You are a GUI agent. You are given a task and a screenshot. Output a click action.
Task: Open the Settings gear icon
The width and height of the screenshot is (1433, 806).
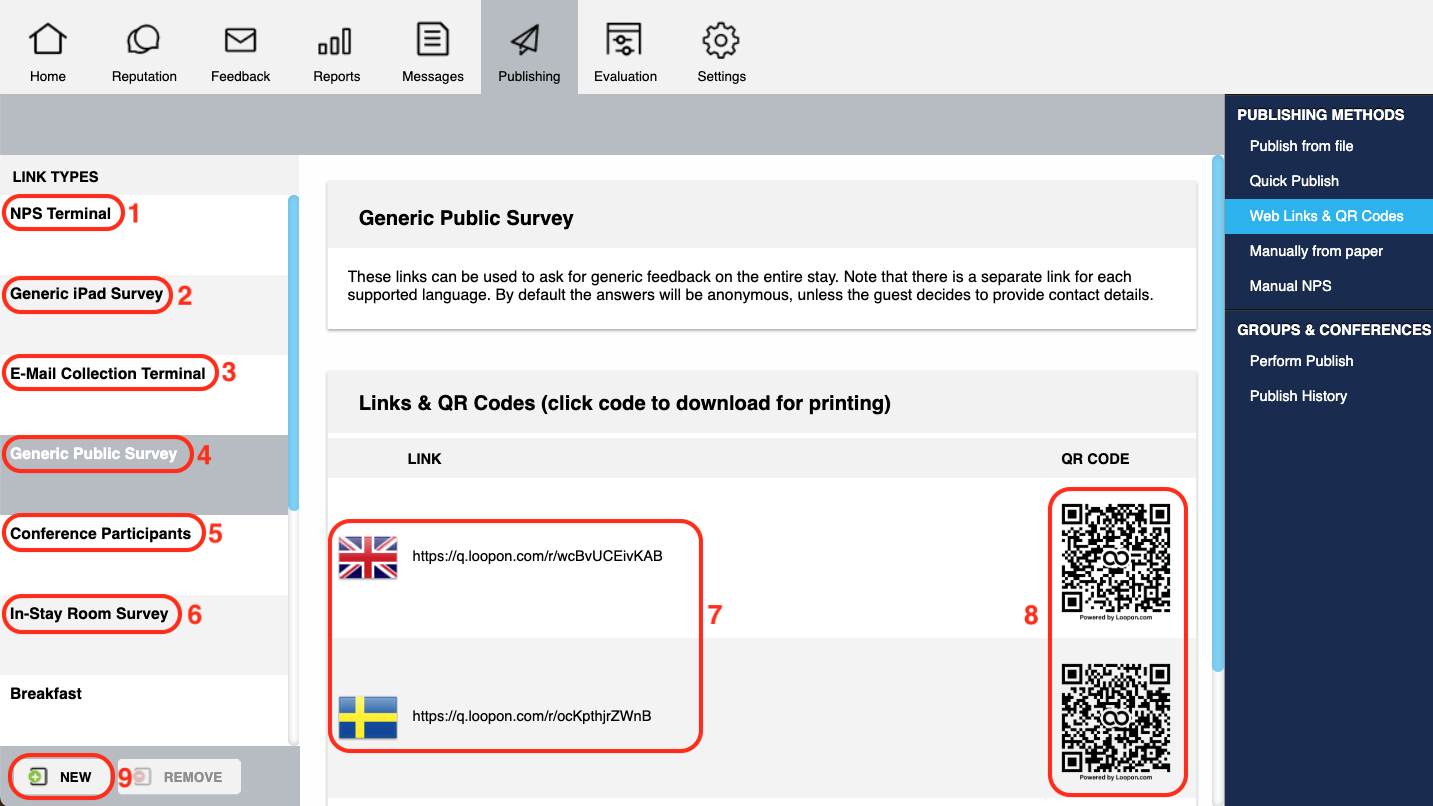tap(721, 41)
